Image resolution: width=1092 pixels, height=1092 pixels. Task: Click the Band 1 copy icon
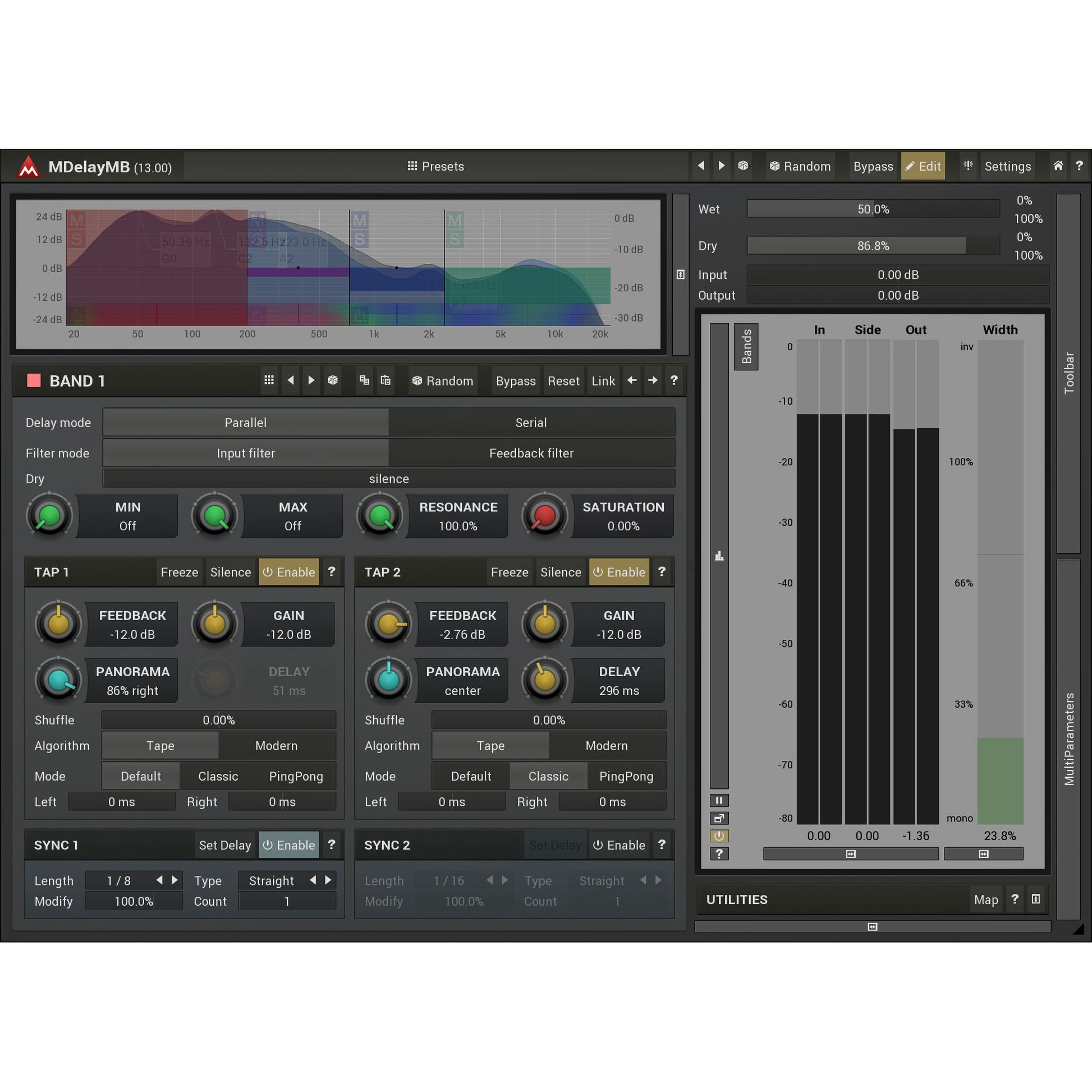(364, 380)
